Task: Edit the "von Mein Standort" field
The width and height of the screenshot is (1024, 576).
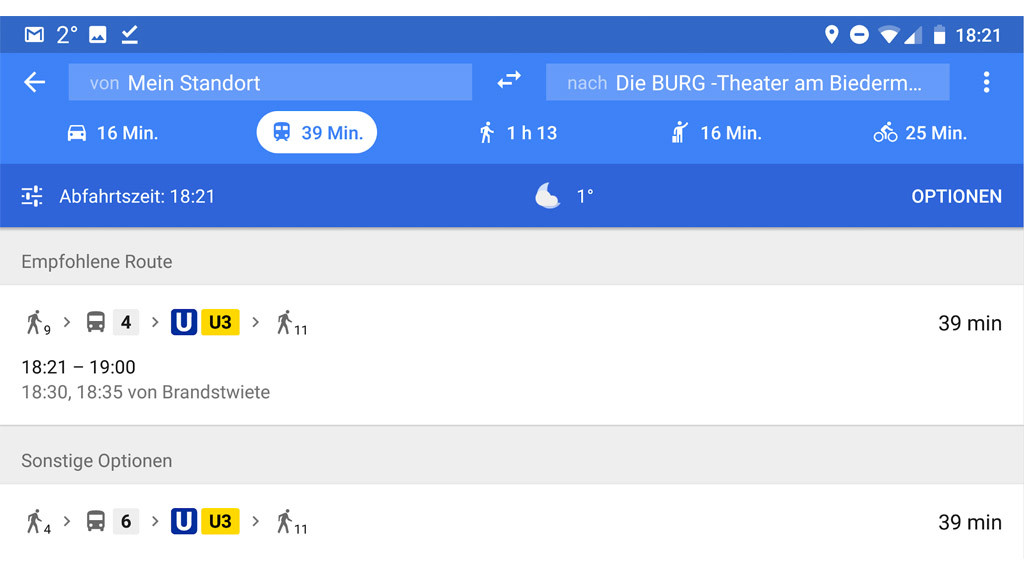Action: (270, 83)
